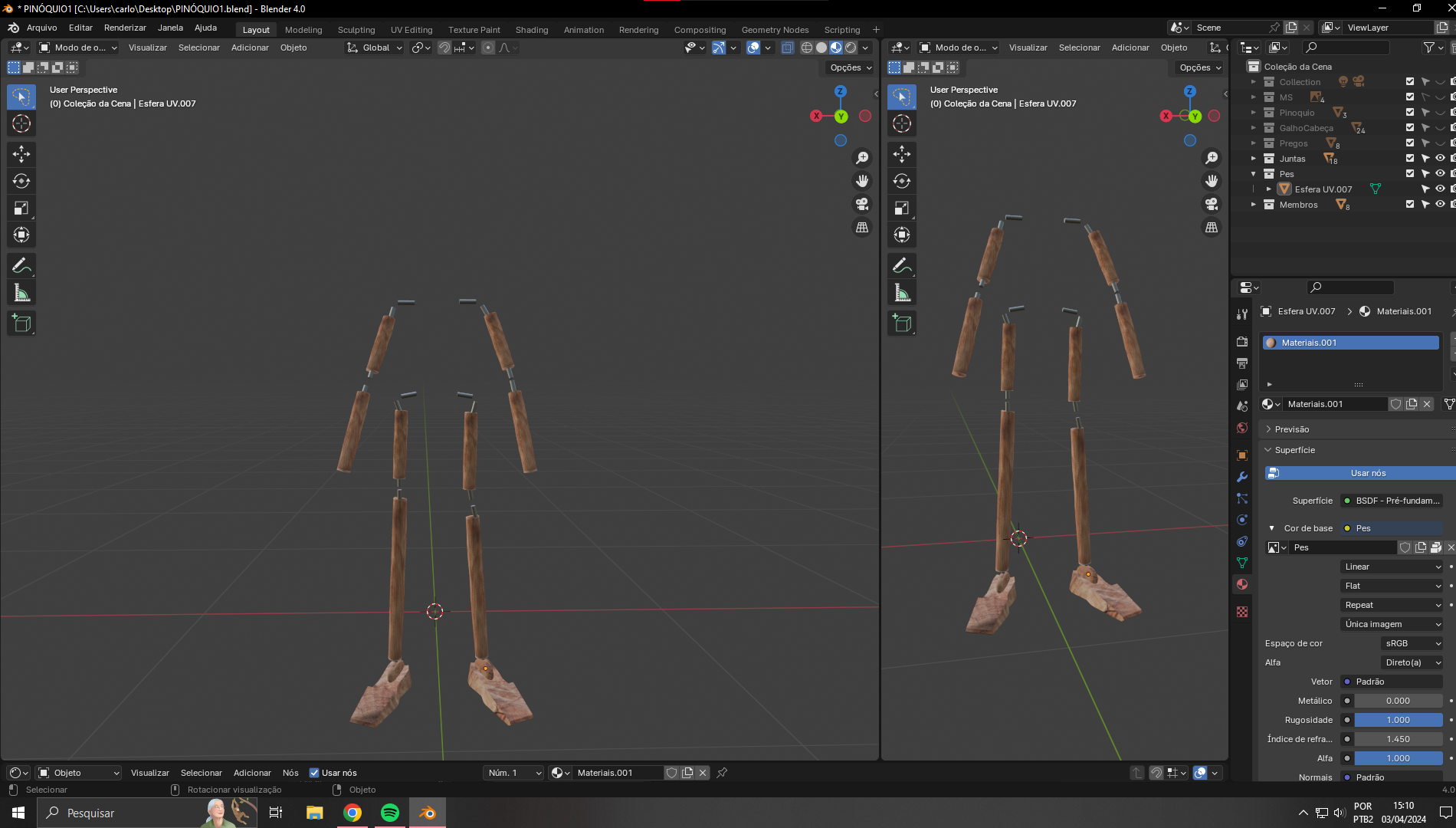Switch to the Shading workspace tab
Screen dimensions: 1456x828
pyautogui.click(x=532, y=30)
